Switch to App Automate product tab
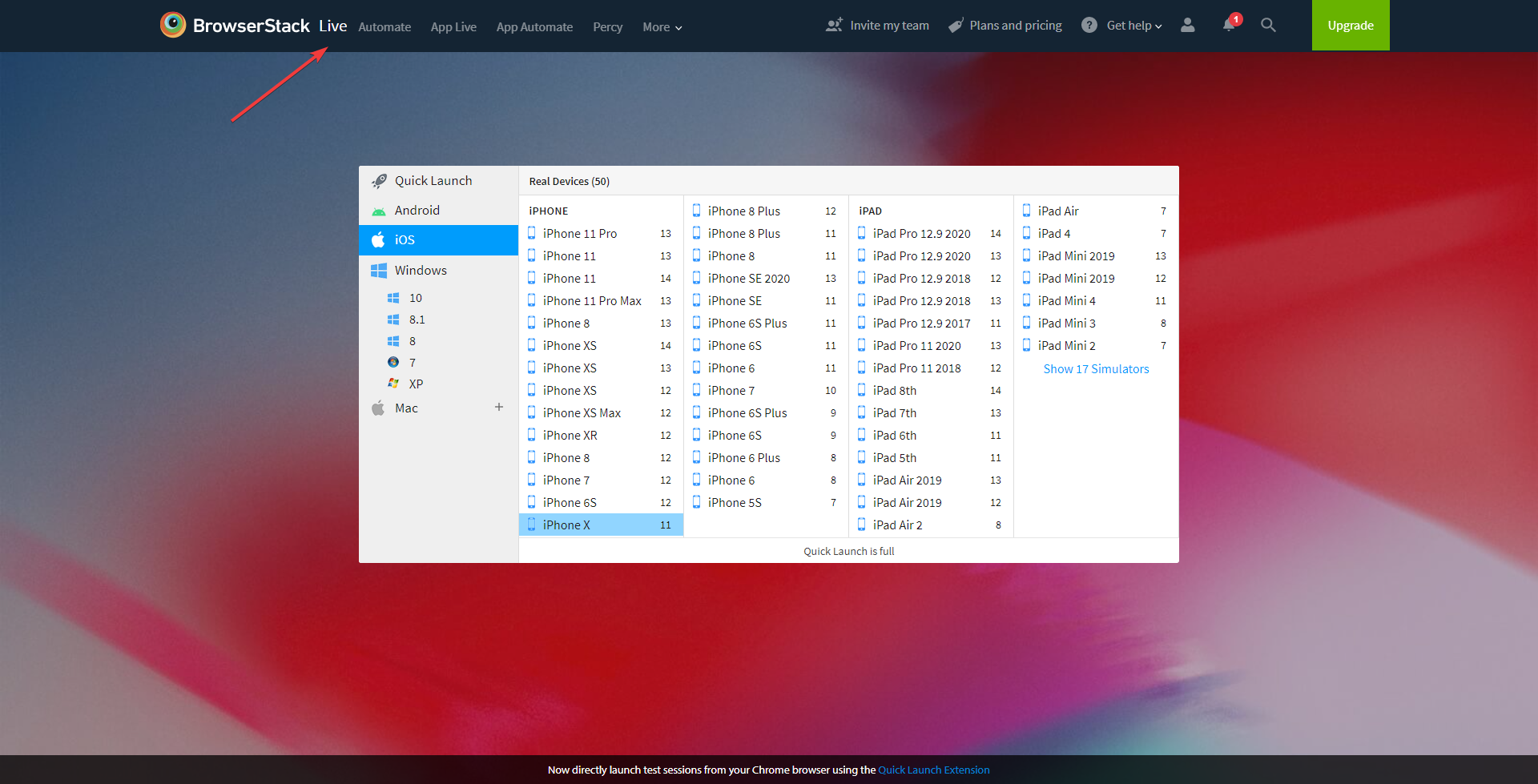 (534, 27)
